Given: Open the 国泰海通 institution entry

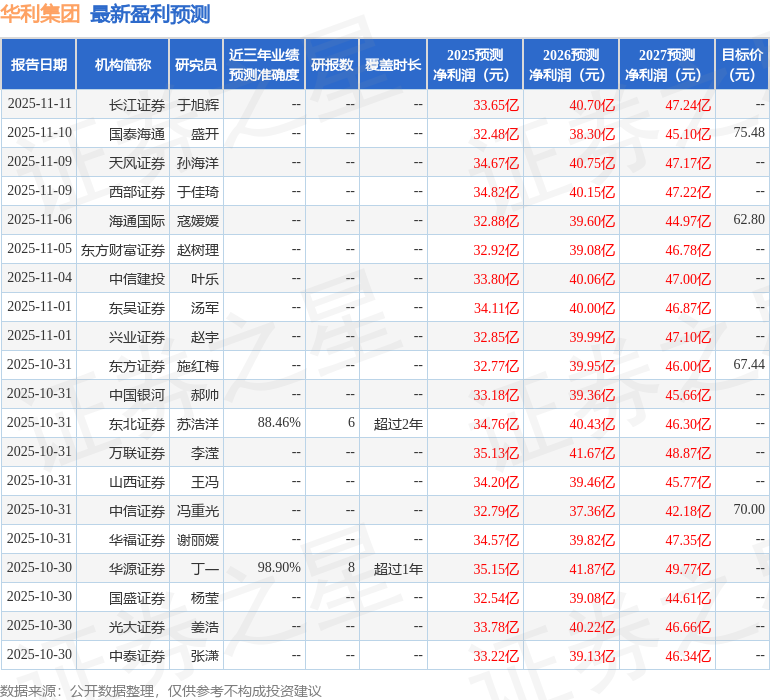Looking at the screenshot, I should click(137, 133).
